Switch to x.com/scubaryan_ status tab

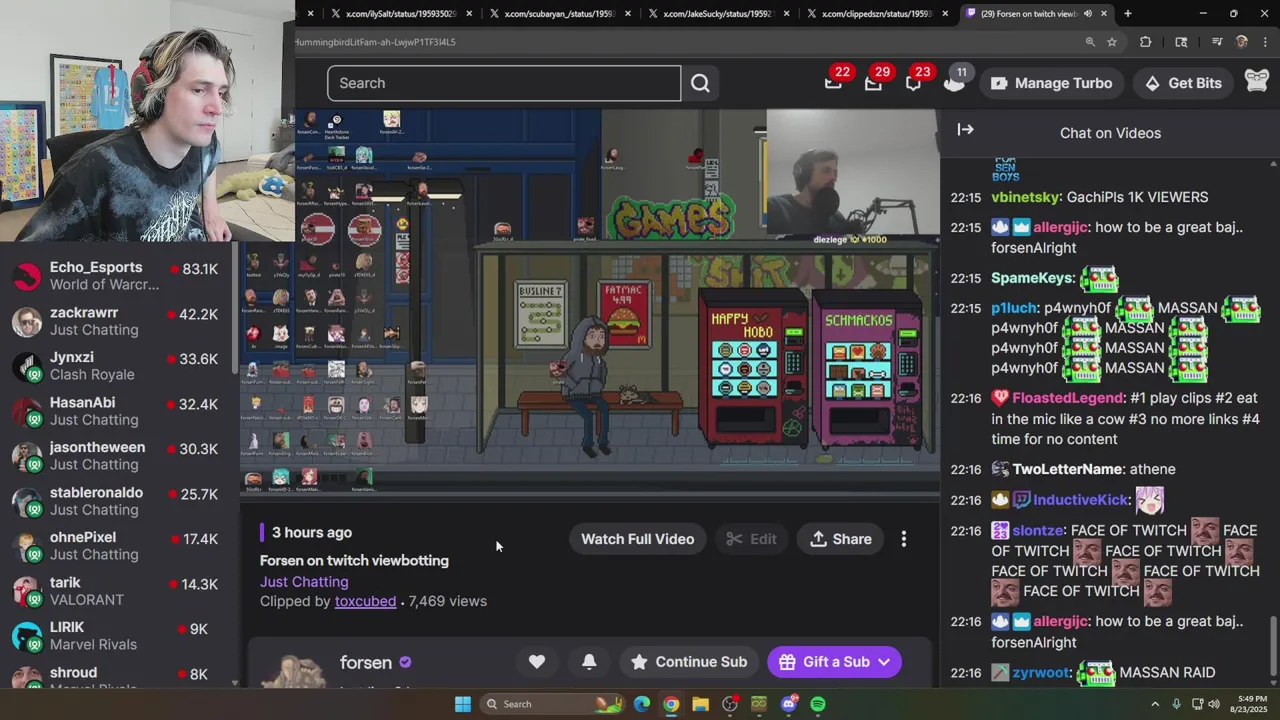tap(560, 14)
